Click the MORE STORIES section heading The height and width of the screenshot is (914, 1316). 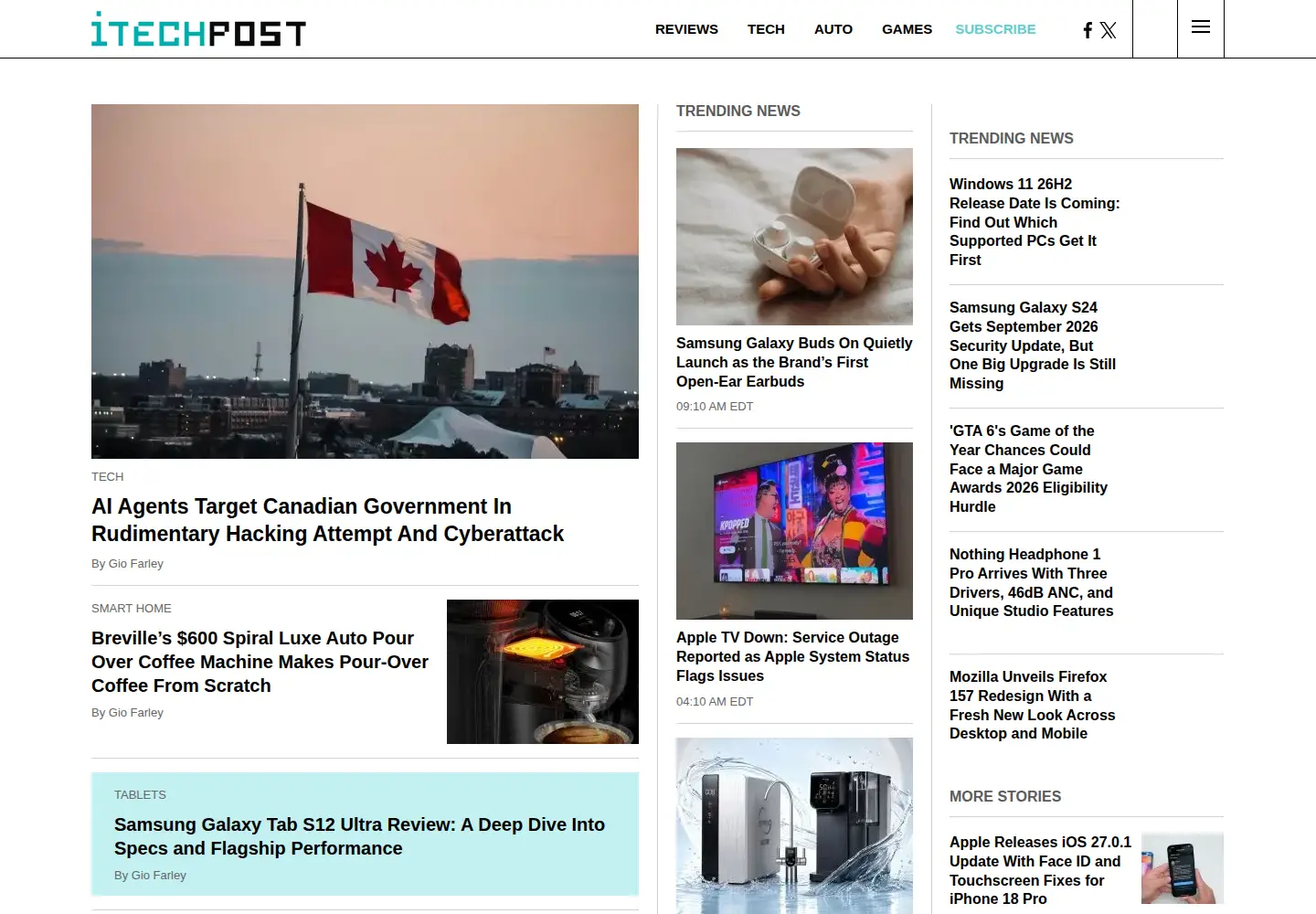1005,796
